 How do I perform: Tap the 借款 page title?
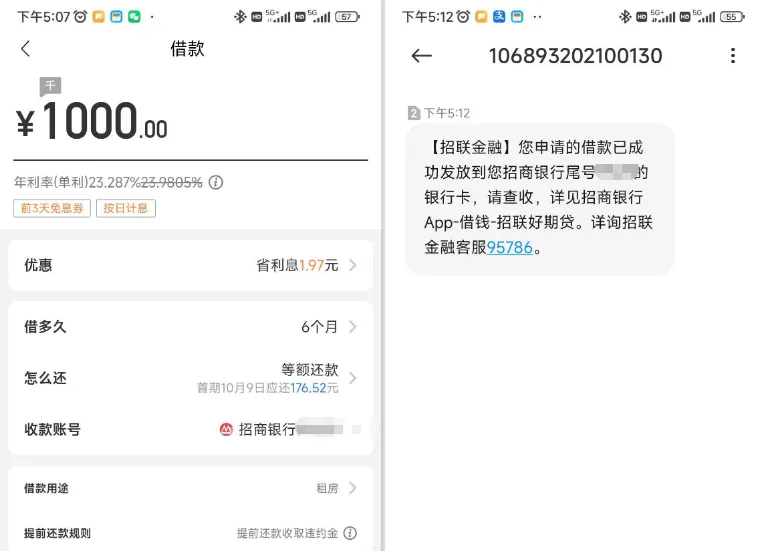pyautogui.click(x=187, y=49)
